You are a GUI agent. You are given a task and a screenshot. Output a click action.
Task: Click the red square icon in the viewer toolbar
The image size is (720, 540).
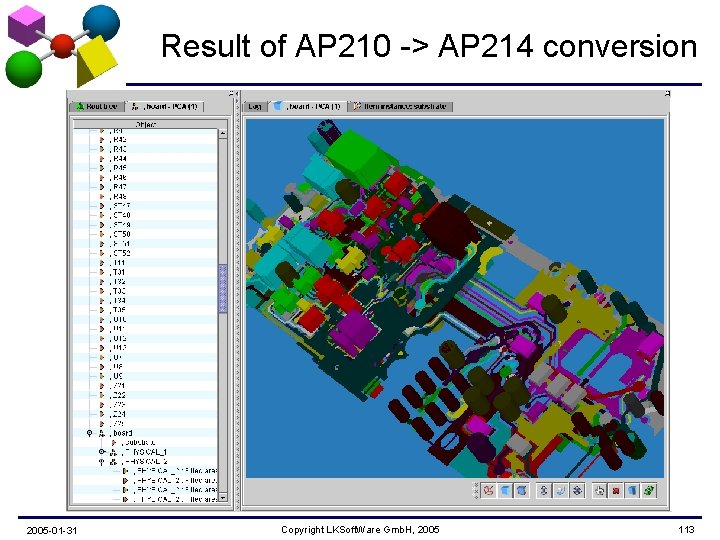(616, 490)
